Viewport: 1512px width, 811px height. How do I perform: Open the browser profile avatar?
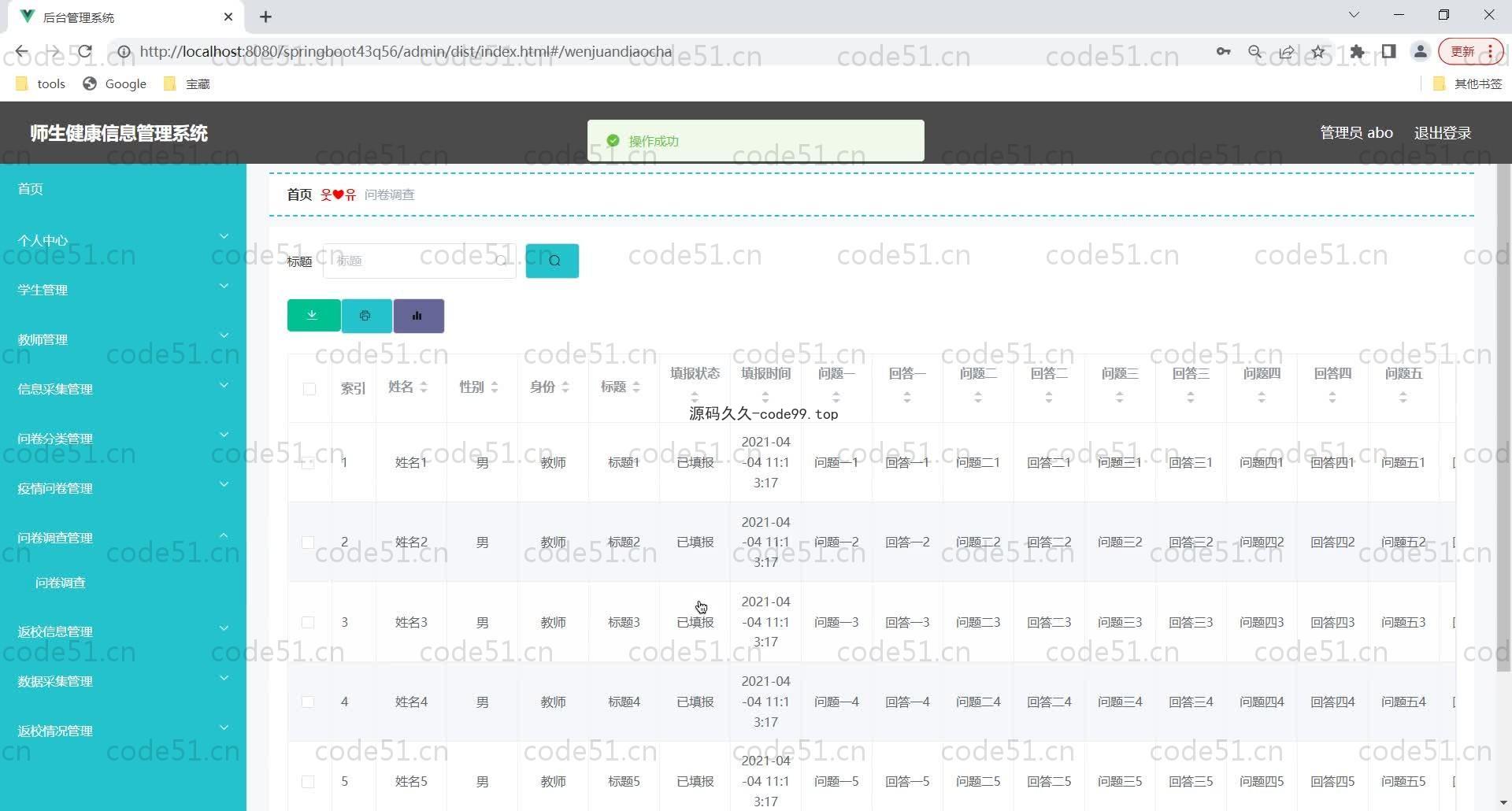pyautogui.click(x=1420, y=52)
